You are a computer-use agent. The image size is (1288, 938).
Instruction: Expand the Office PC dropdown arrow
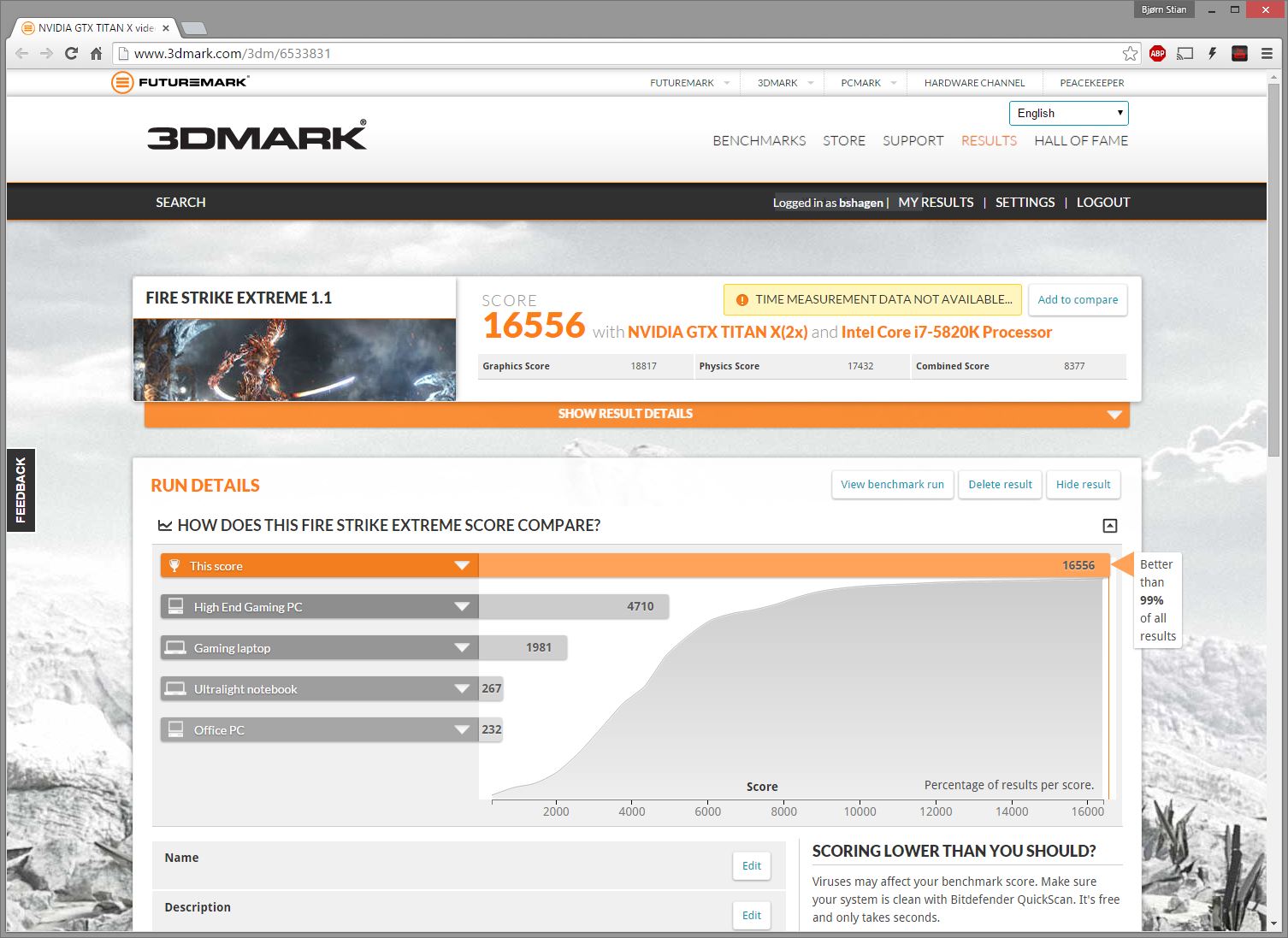point(462,729)
